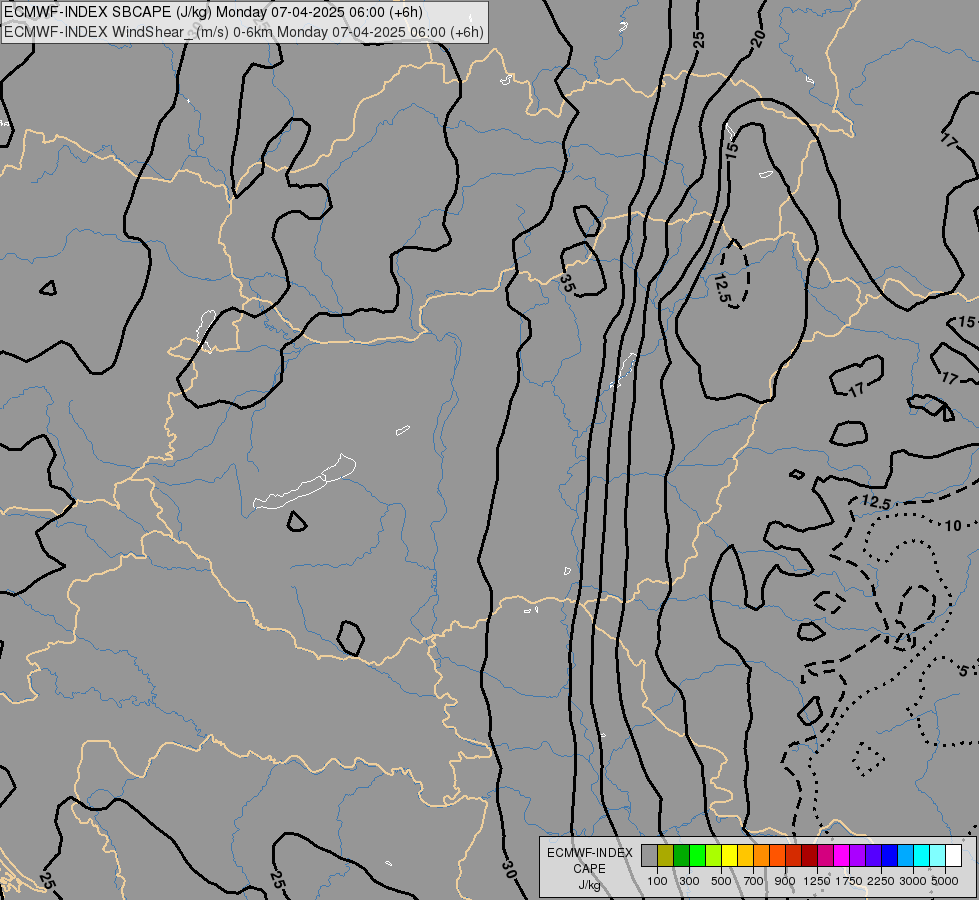
Task: Click the pink-magenta swatch right of 1250
Action: click(x=825, y=856)
